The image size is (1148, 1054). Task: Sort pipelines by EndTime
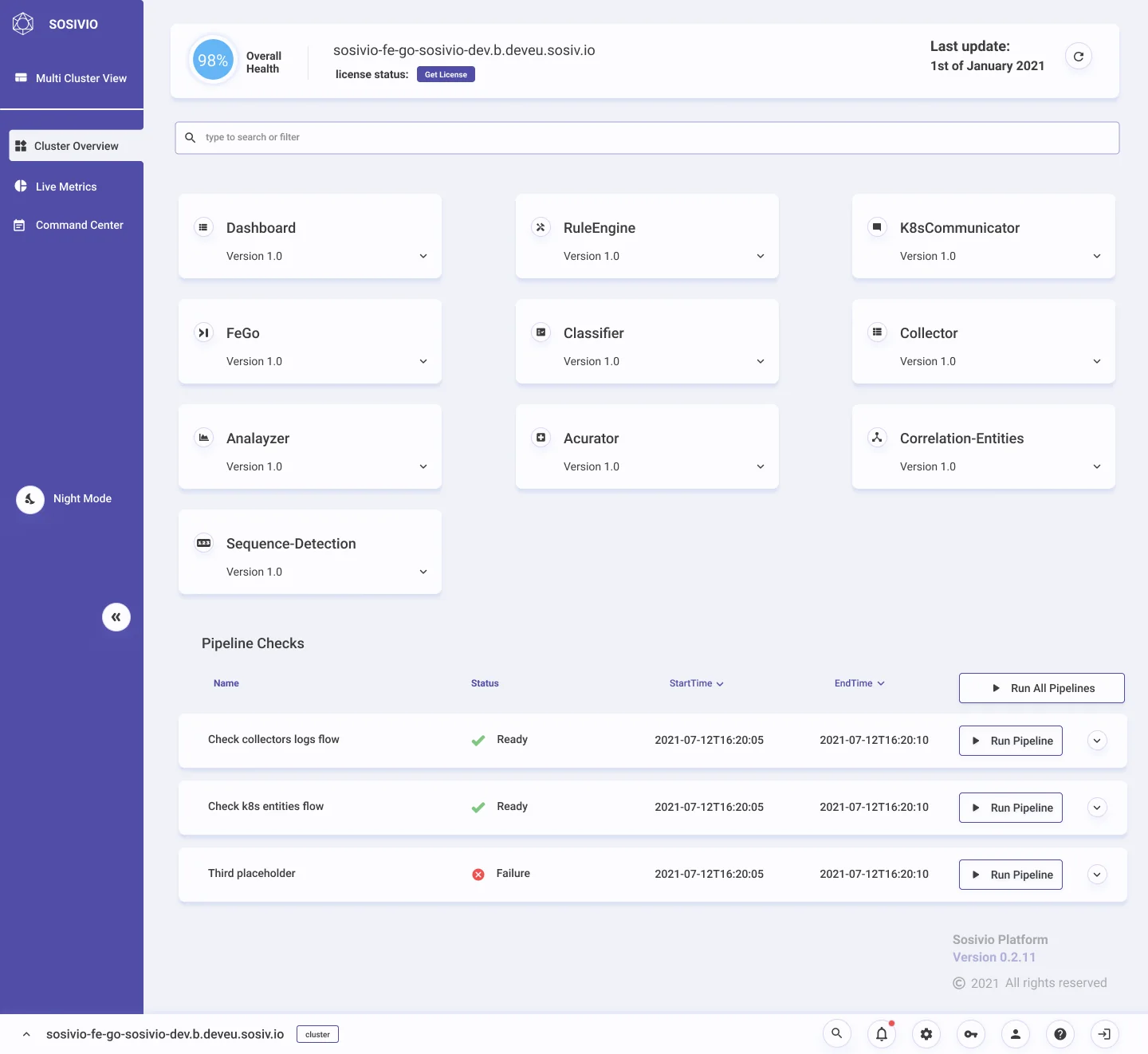[x=859, y=683]
